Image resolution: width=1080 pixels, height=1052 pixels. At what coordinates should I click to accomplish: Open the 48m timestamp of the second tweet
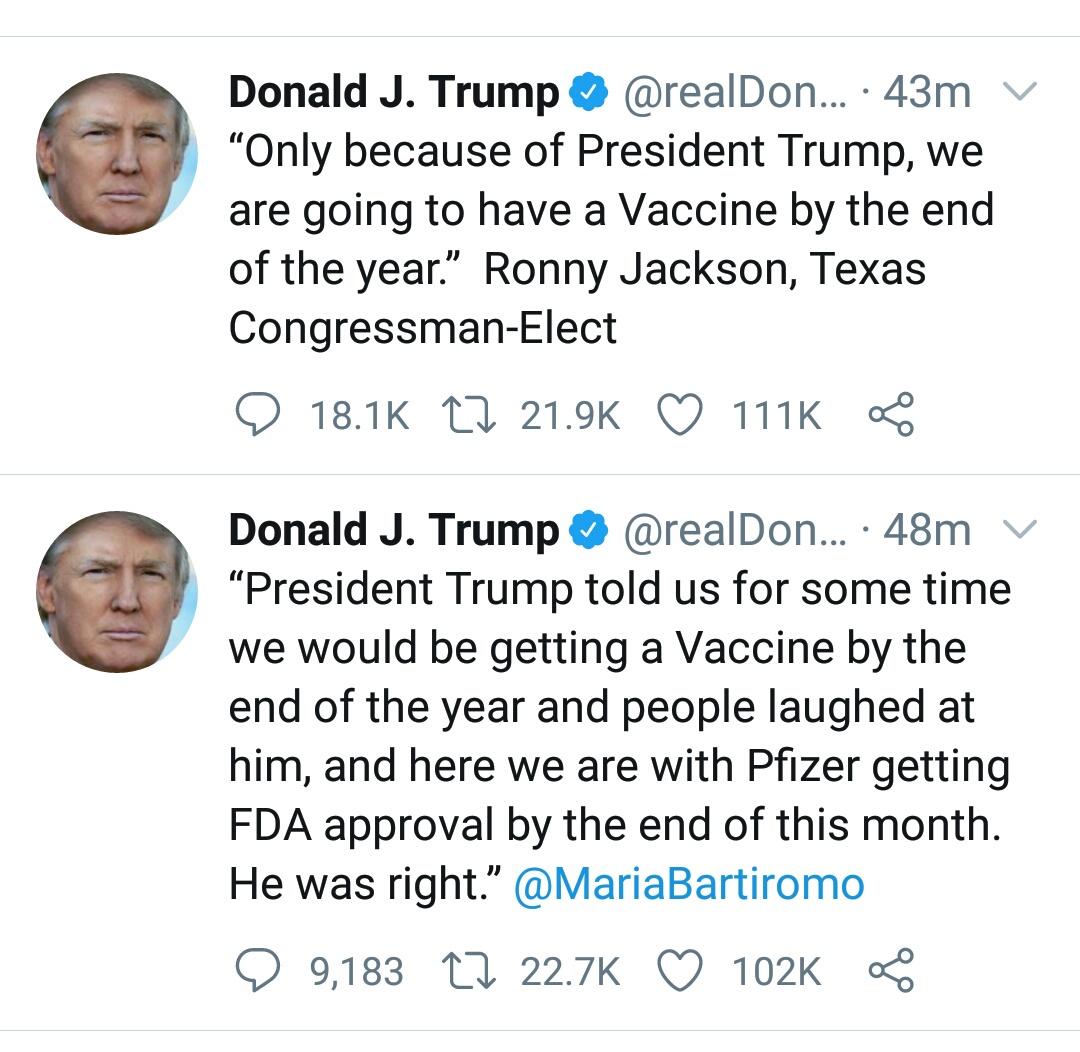pyautogui.click(x=927, y=530)
